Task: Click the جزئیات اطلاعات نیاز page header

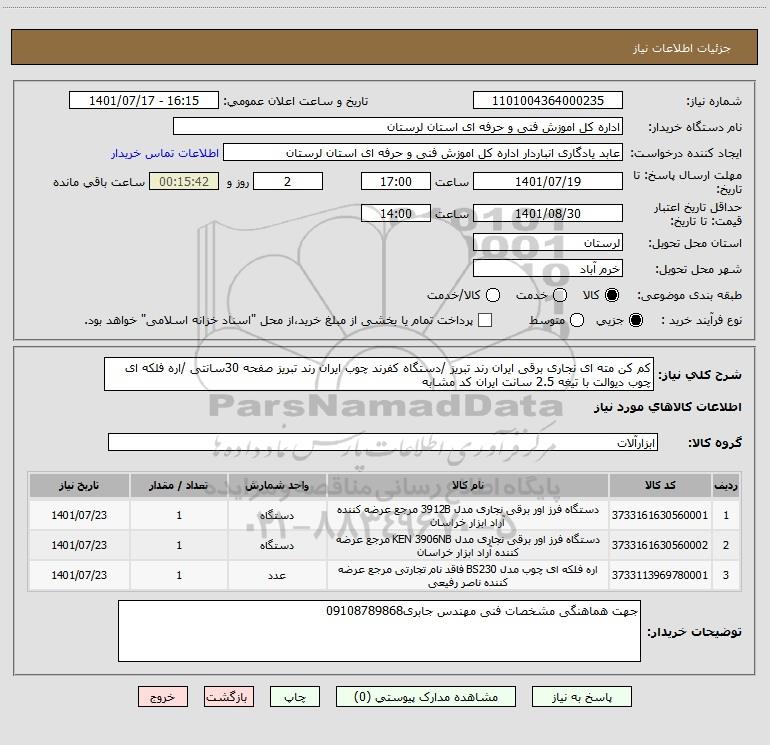Action: tap(682, 48)
